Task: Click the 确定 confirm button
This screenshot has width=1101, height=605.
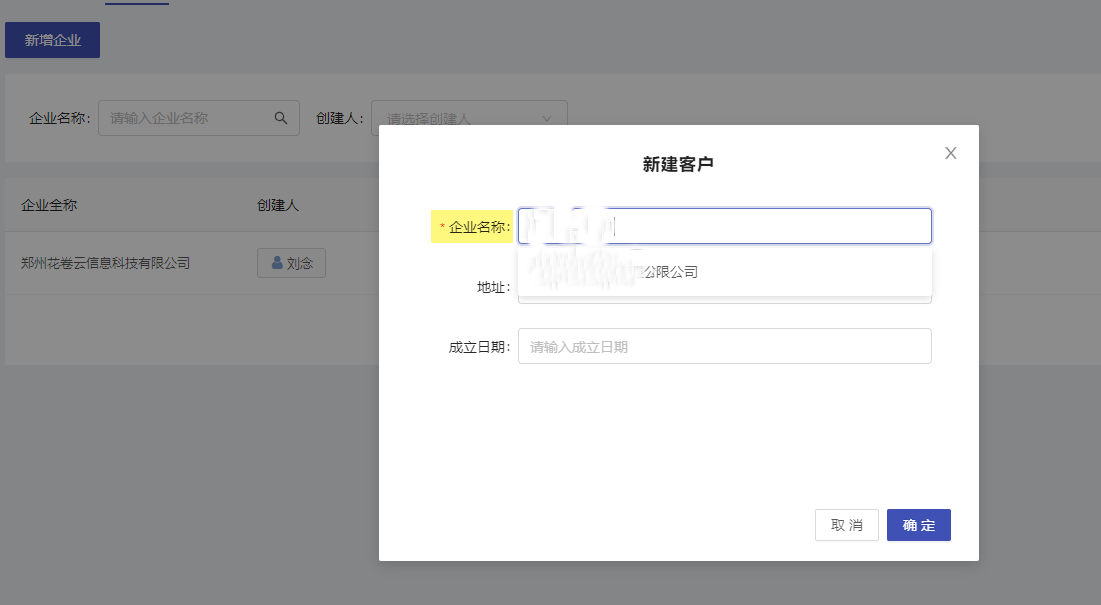Action: pyautogui.click(x=918, y=525)
